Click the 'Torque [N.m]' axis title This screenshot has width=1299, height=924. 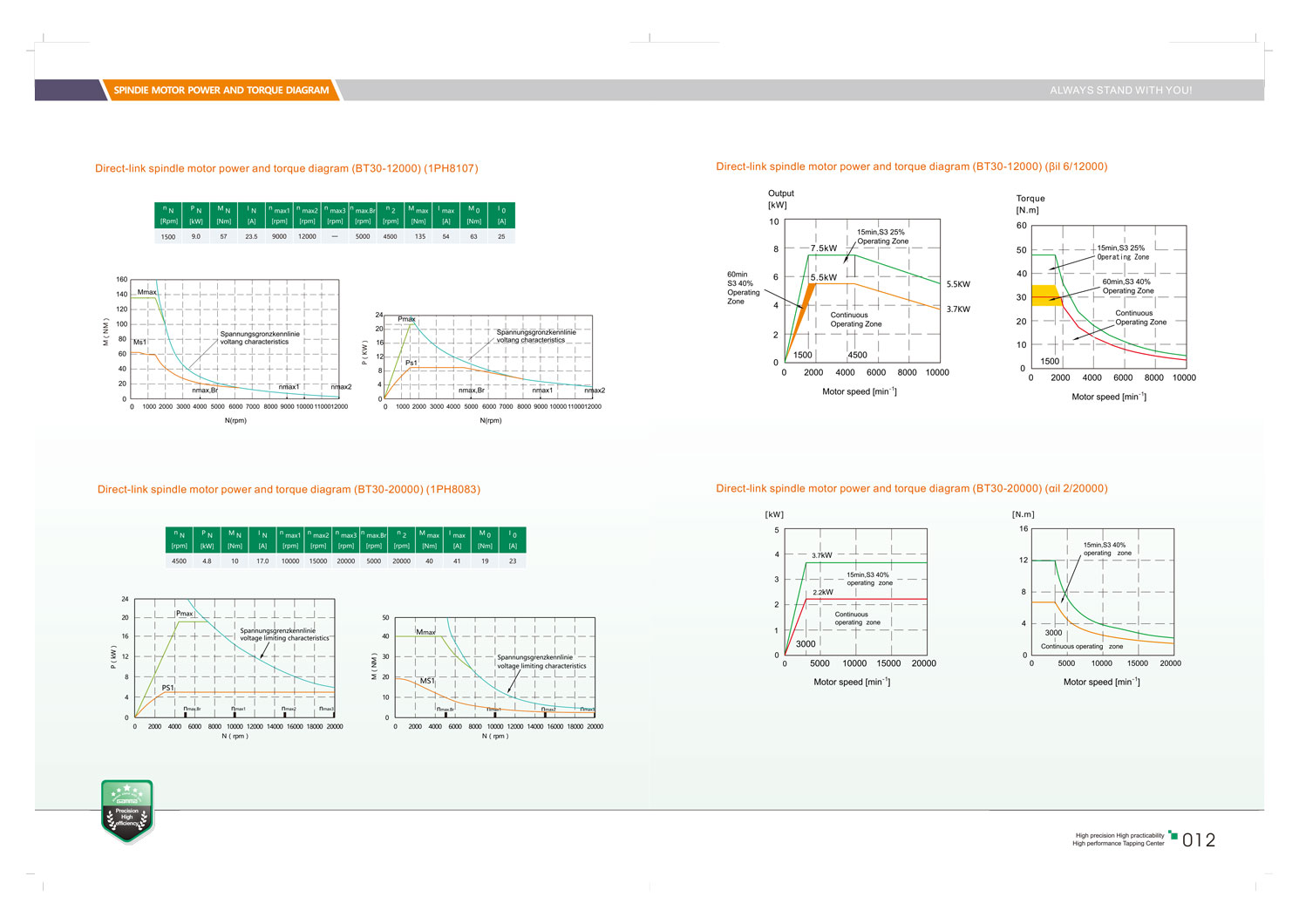point(1030,204)
